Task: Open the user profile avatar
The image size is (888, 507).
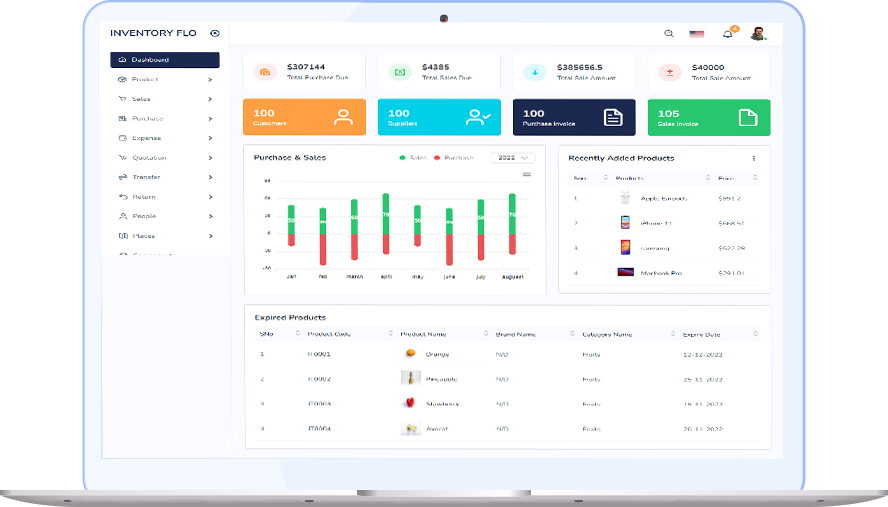Action: pos(758,33)
